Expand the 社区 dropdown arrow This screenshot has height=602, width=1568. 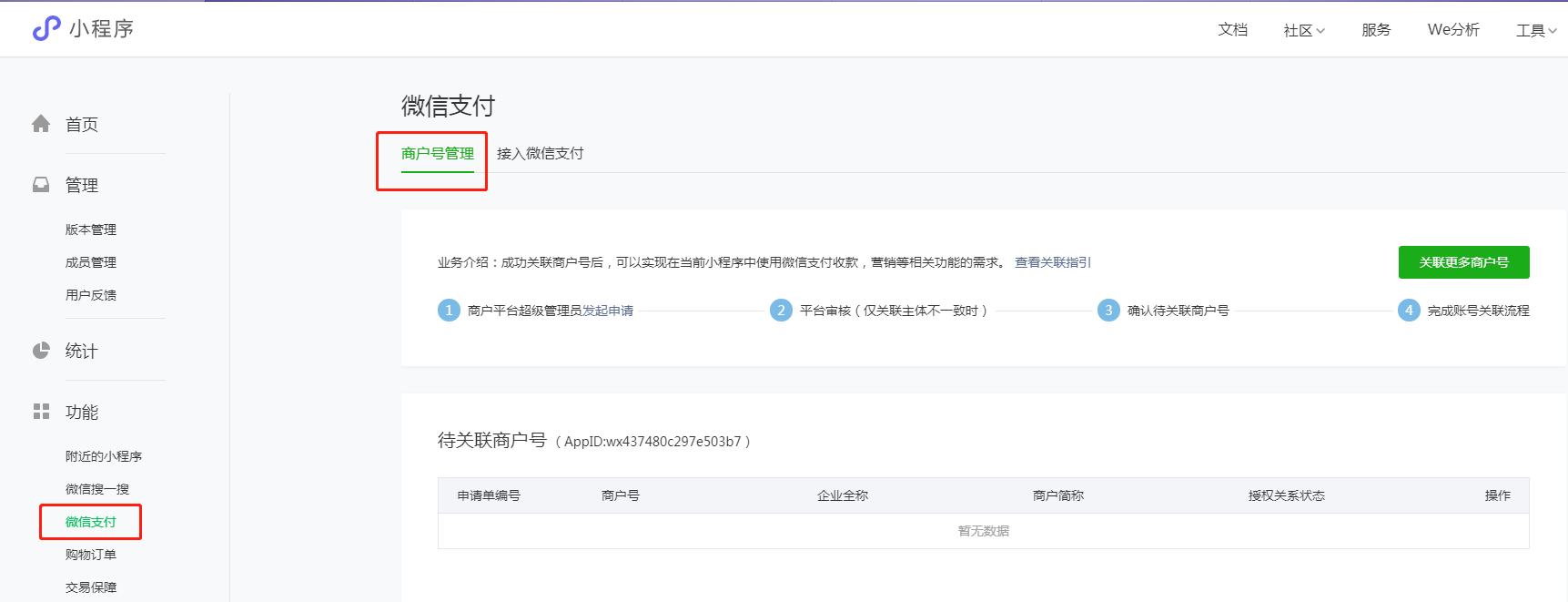pyautogui.click(x=1320, y=31)
